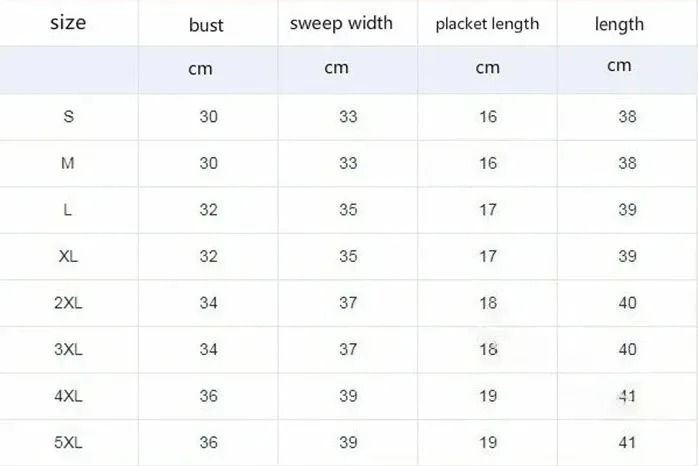Select the L size row label
Screen dimensions: 698x466
[68, 210]
